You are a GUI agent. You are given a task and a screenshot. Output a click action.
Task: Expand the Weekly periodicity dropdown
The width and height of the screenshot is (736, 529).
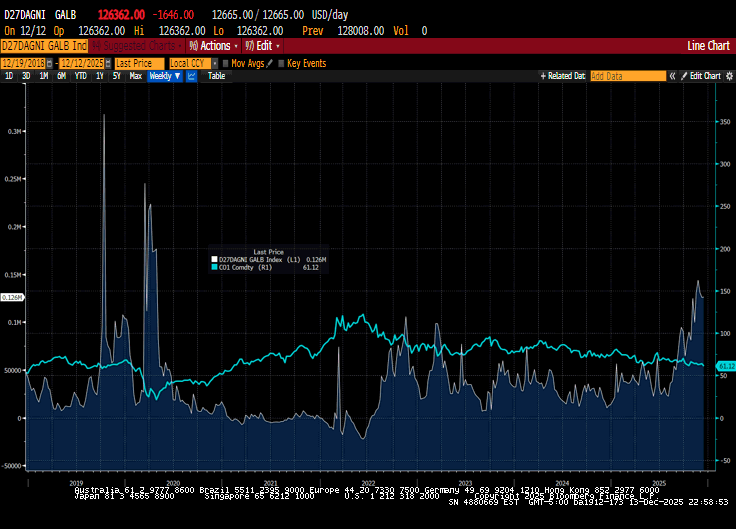pyautogui.click(x=165, y=76)
